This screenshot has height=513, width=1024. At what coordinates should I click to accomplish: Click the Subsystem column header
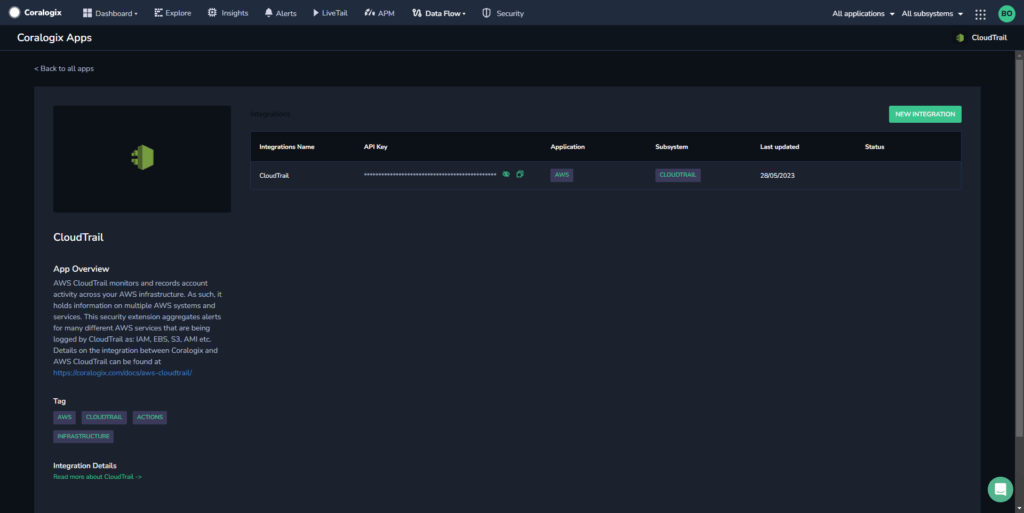pyautogui.click(x=671, y=147)
